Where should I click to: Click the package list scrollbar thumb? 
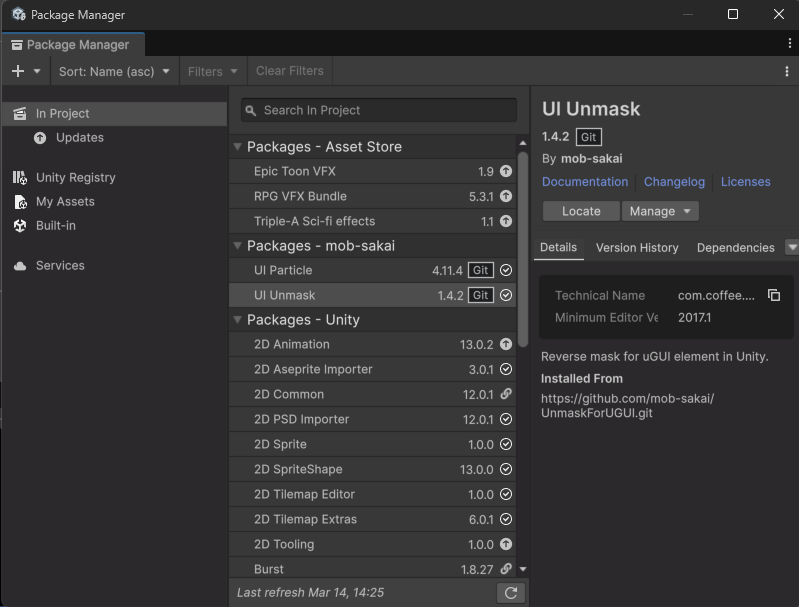click(x=523, y=249)
